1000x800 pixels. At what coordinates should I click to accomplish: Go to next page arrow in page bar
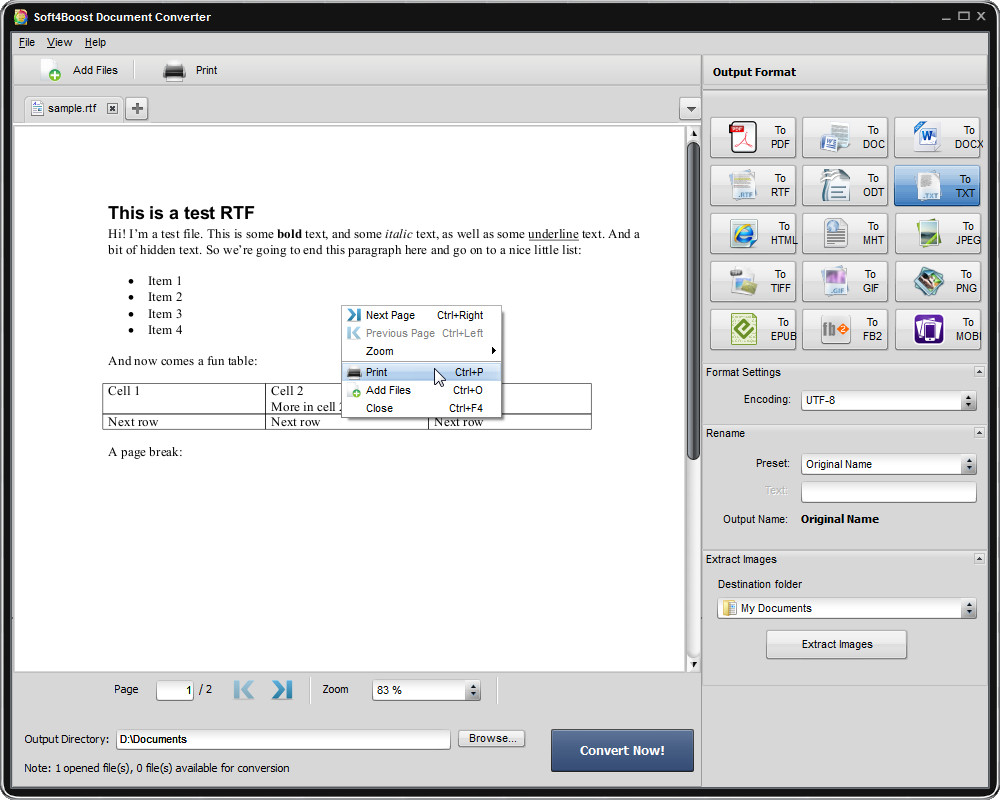(x=282, y=690)
